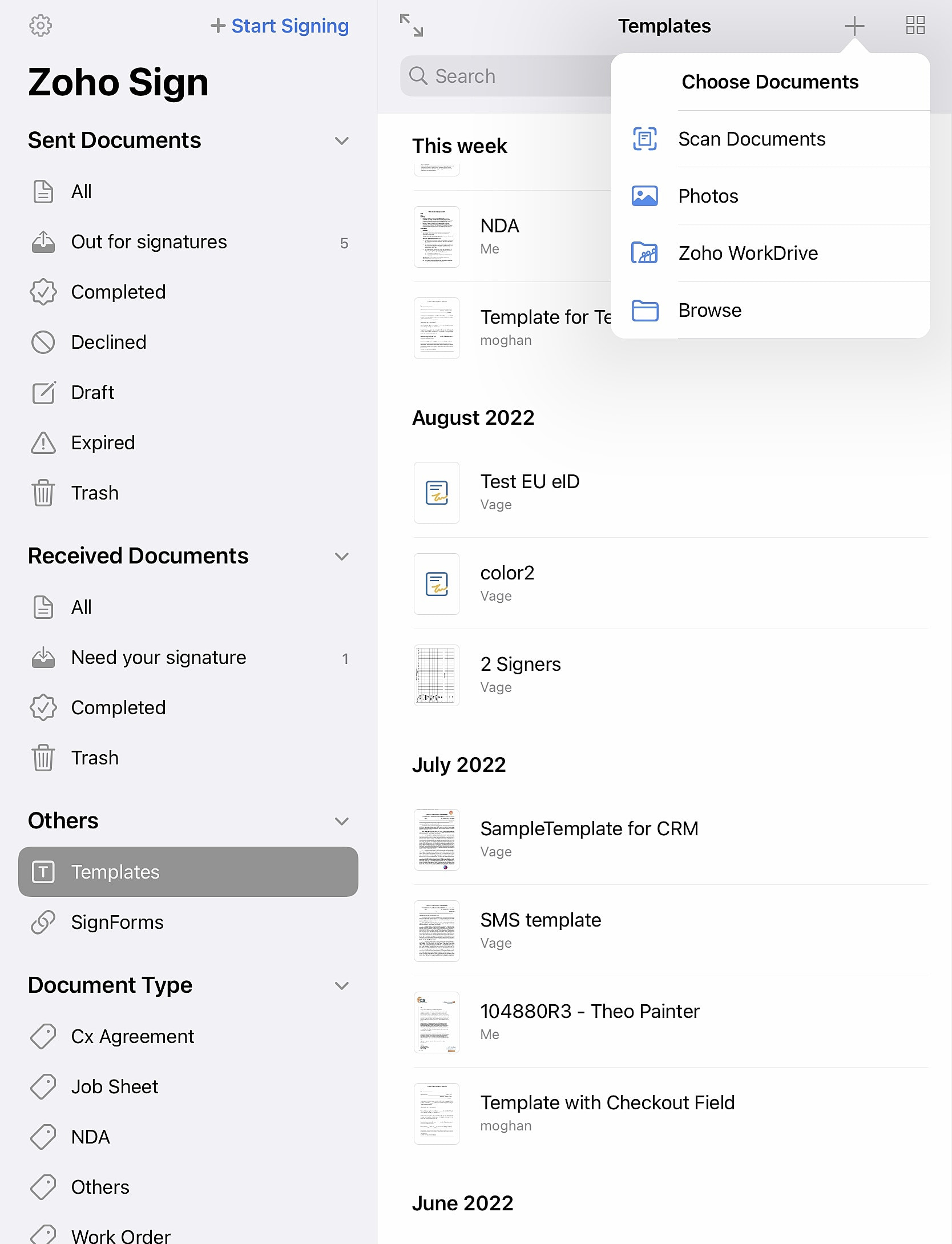Choose the Zoho WorkDrive folder icon
The width and height of the screenshot is (952, 1244).
[x=645, y=253]
